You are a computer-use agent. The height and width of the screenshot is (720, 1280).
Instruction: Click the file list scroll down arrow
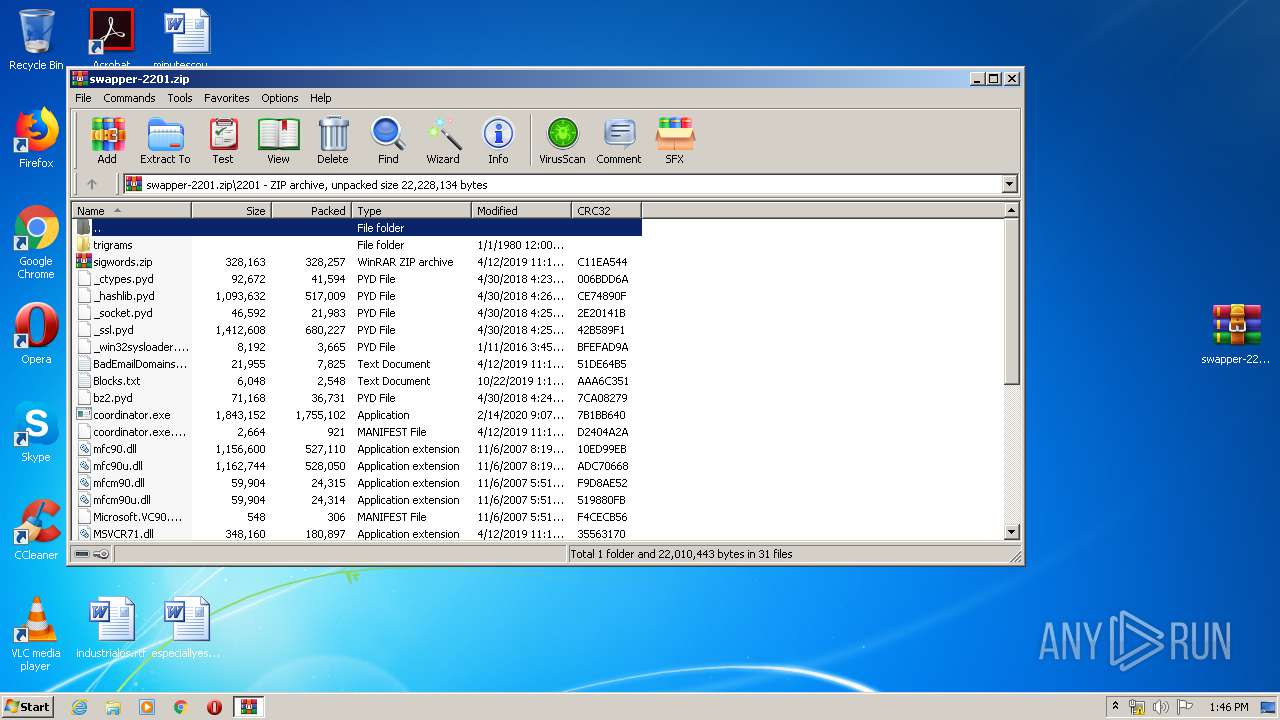pos(1011,533)
